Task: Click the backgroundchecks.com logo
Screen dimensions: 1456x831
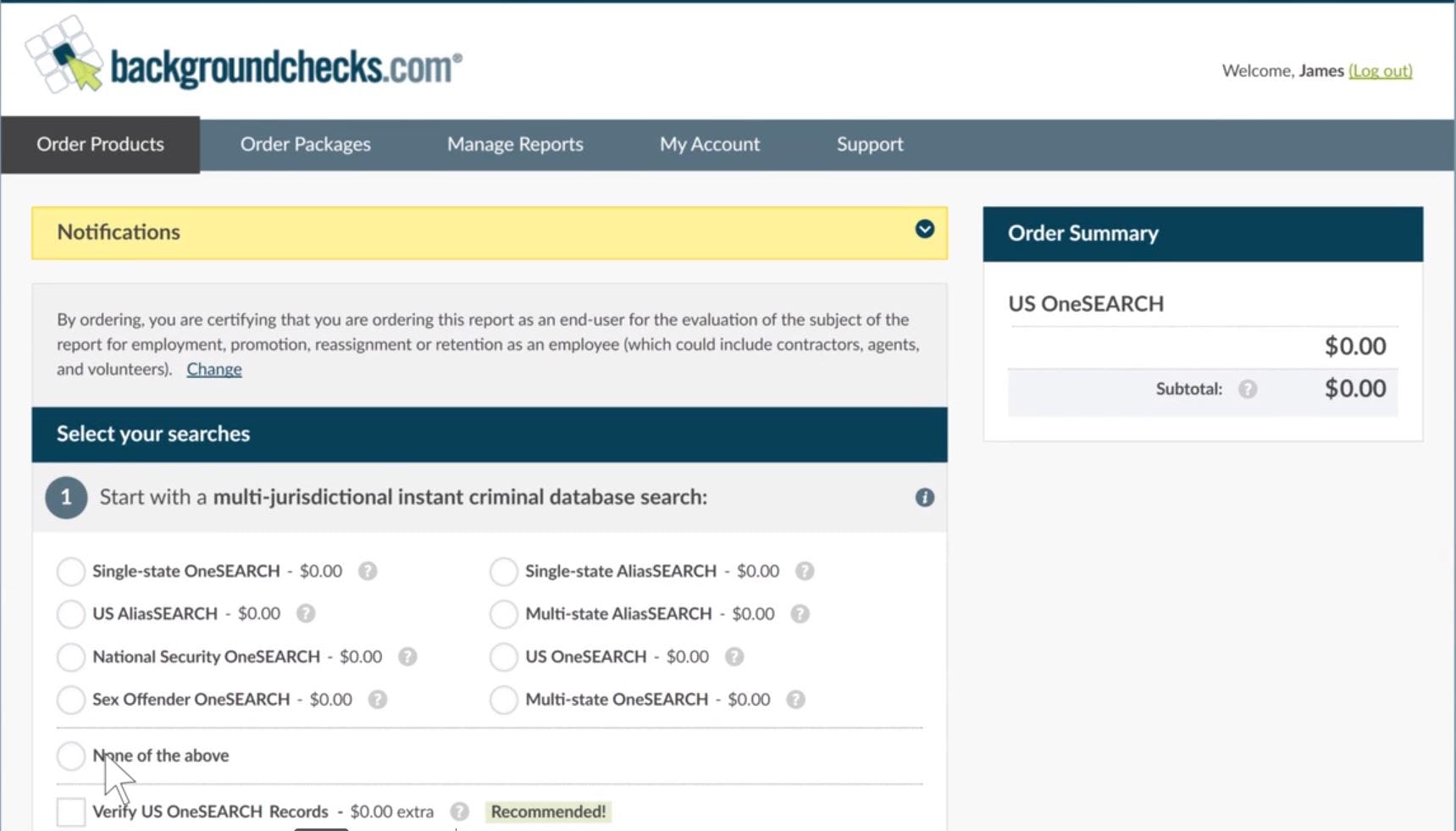Action: 244,56
